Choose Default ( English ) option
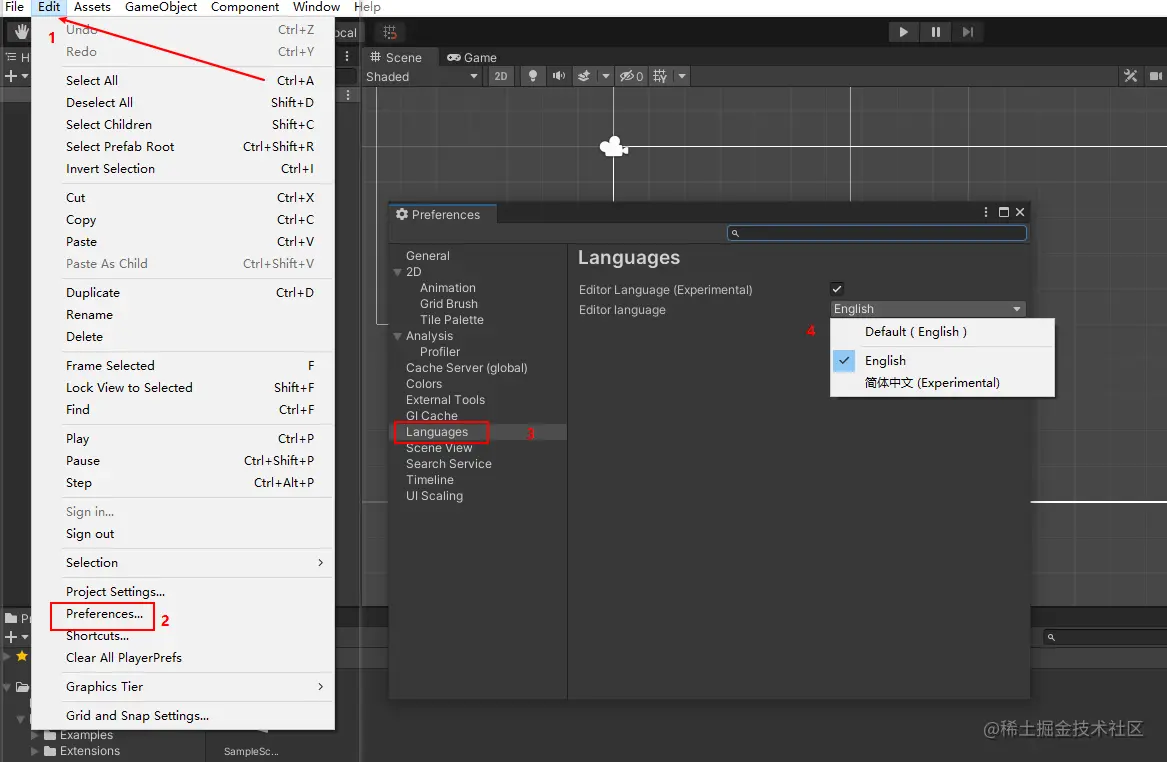Image resolution: width=1167 pixels, height=762 pixels. 942,332
